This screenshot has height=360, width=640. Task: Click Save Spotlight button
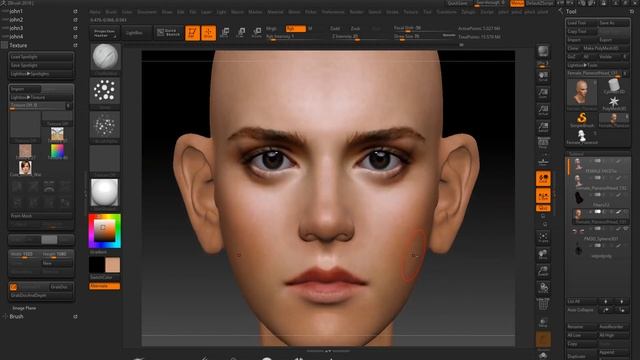tap(41, 65)
